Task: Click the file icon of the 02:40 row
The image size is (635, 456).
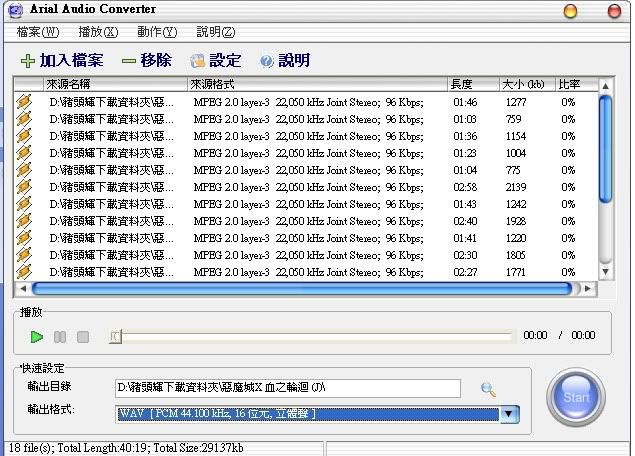Action: point(24,221)
